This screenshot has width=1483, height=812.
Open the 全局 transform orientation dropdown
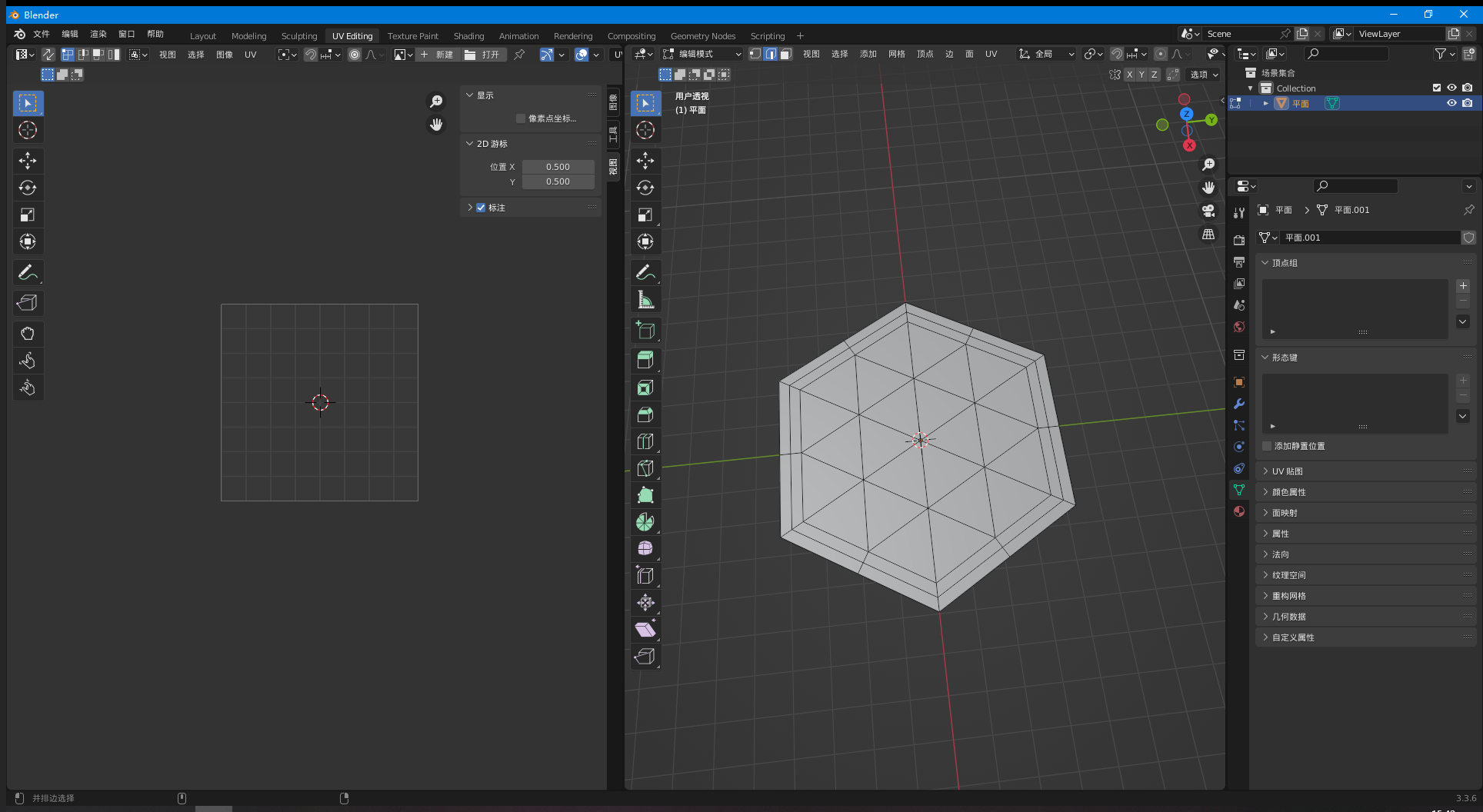click(x=1046, y=54)
